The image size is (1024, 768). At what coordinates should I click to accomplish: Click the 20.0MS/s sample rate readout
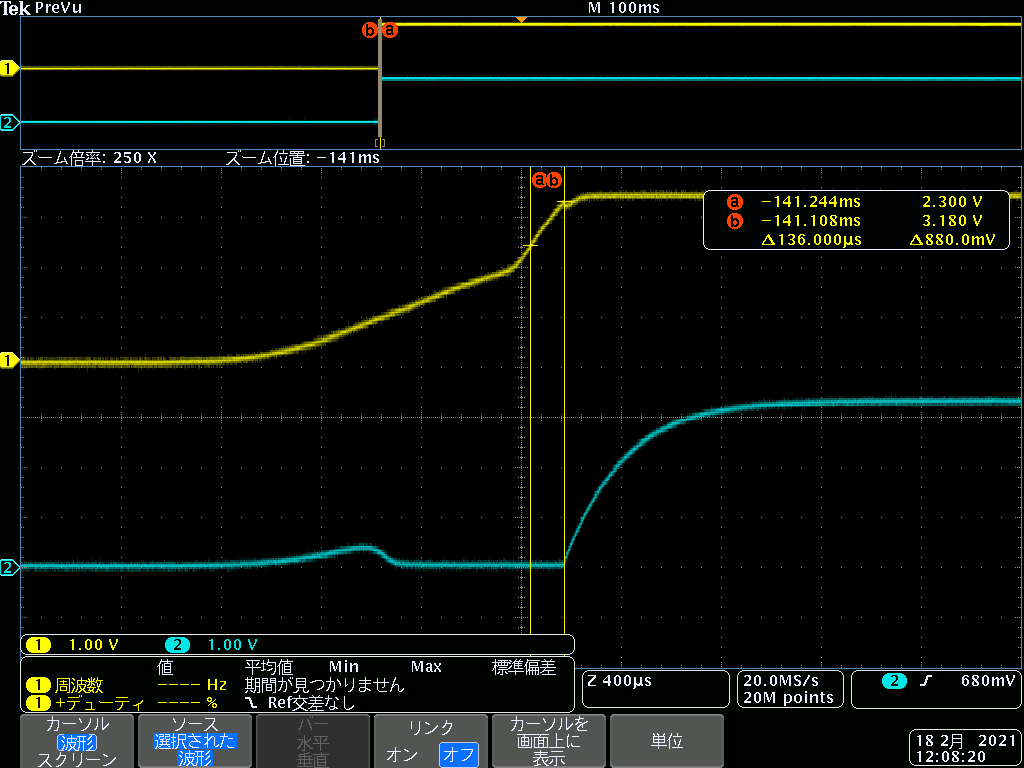click(x=789, y=682)
